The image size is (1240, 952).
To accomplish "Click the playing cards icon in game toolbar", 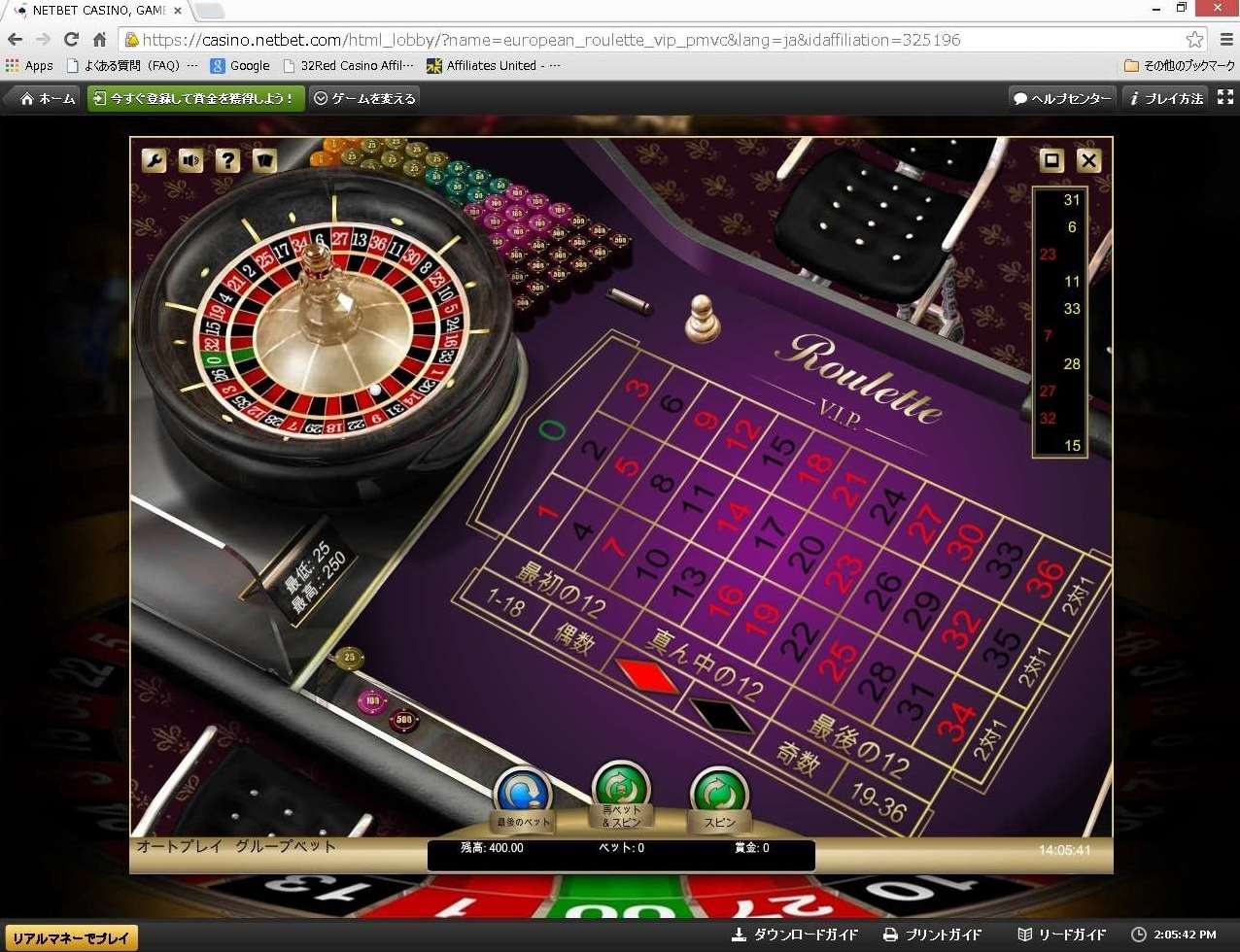I will pyautogui.click(x=264, y=160).
